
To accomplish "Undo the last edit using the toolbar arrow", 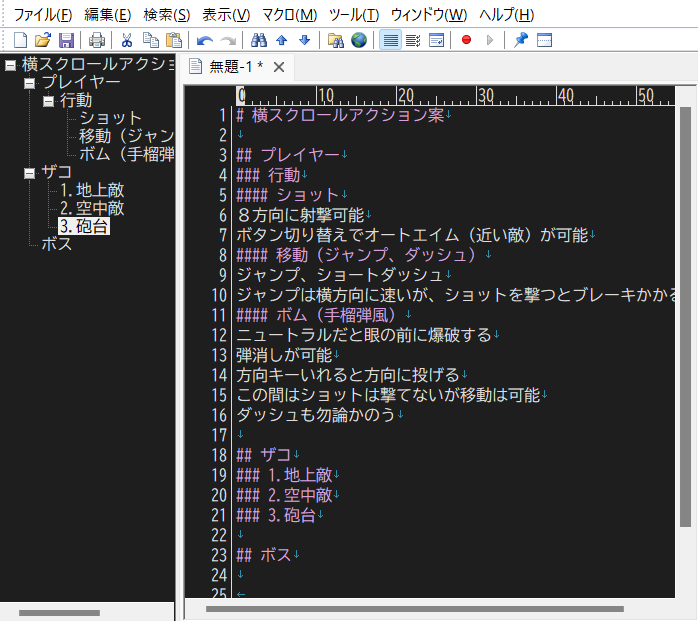I will 205,40.
